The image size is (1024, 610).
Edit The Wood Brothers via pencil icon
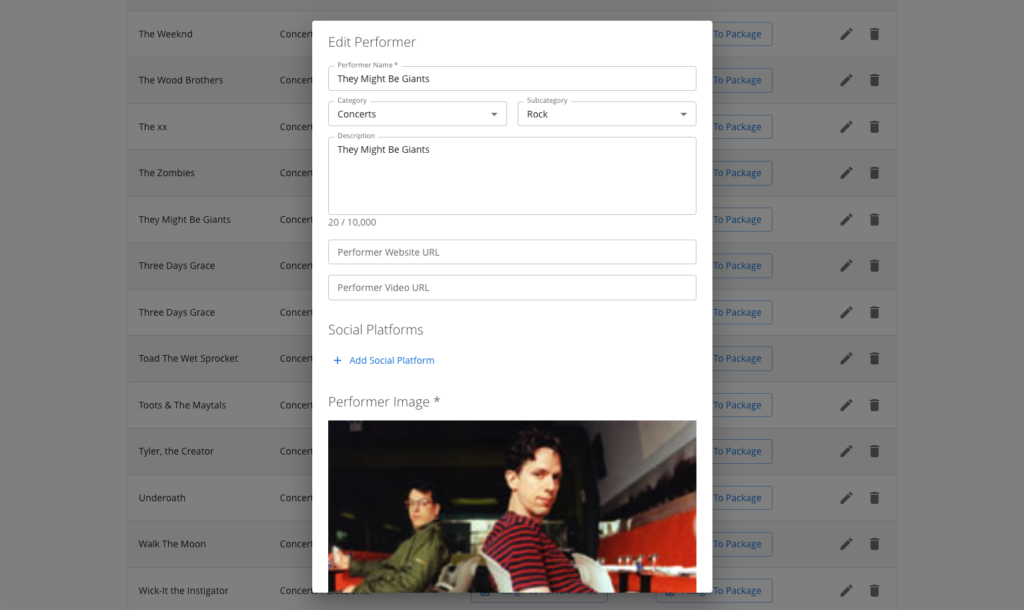(846, 80)
